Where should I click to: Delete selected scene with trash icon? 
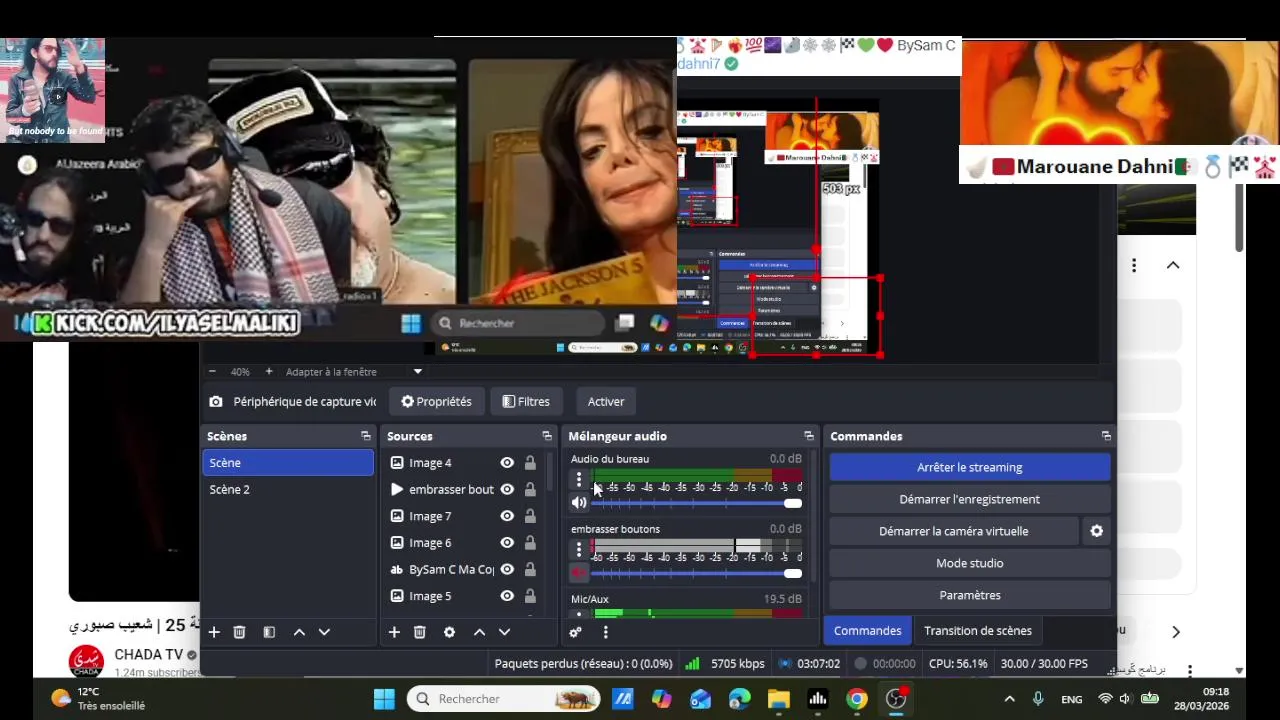239,632
